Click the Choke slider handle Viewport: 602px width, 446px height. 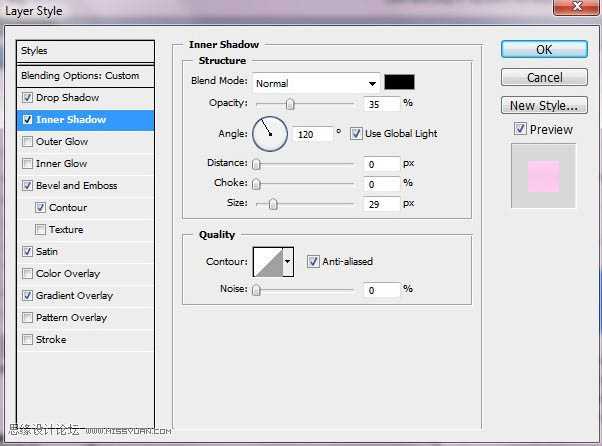click(256, 184)
